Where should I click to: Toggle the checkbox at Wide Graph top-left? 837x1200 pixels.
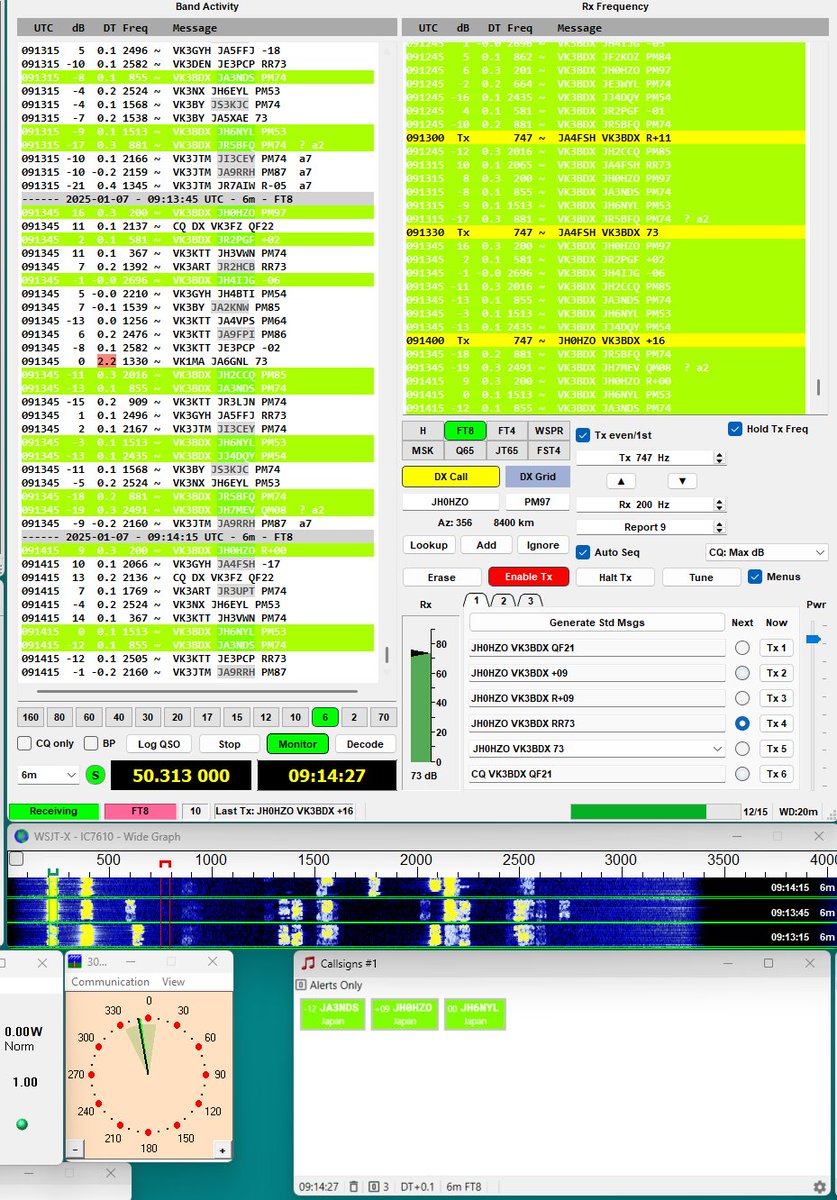(x=15, y=859)
